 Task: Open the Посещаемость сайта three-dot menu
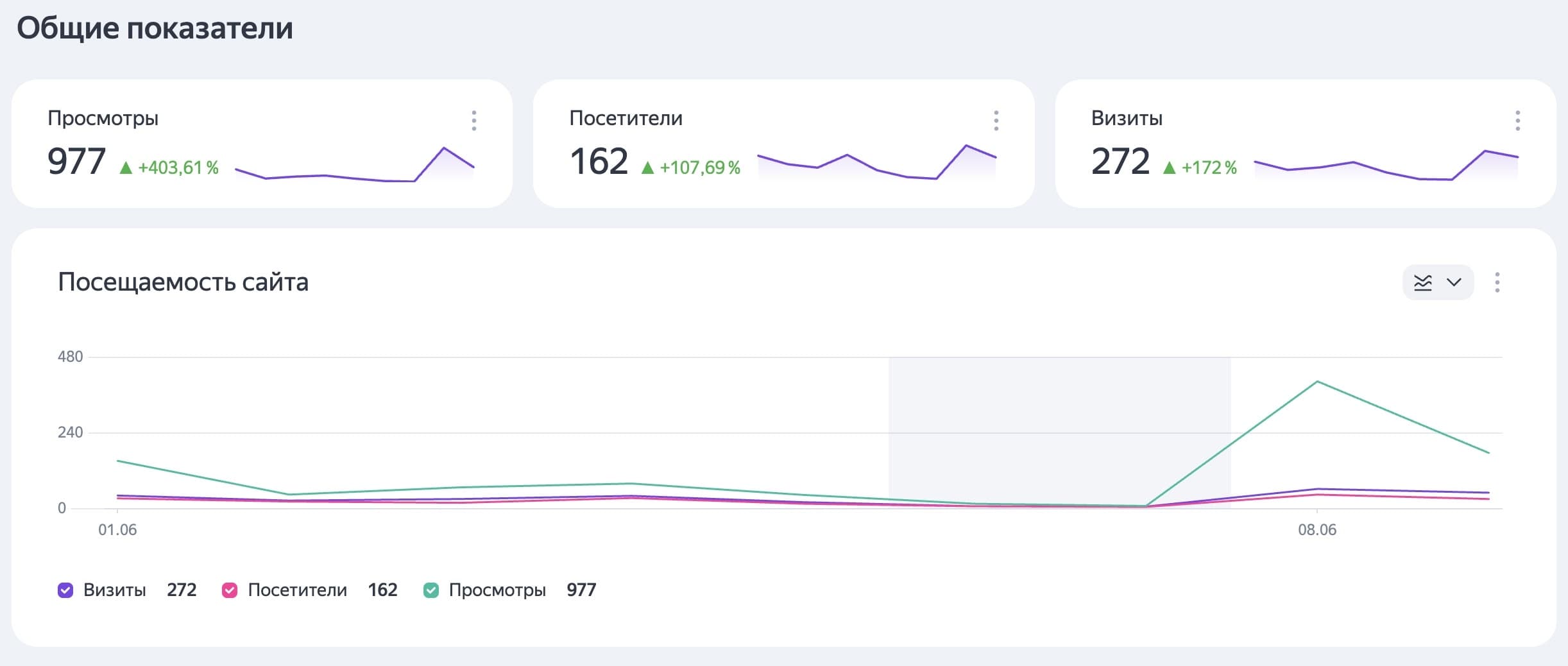(x=1497, y=282)
